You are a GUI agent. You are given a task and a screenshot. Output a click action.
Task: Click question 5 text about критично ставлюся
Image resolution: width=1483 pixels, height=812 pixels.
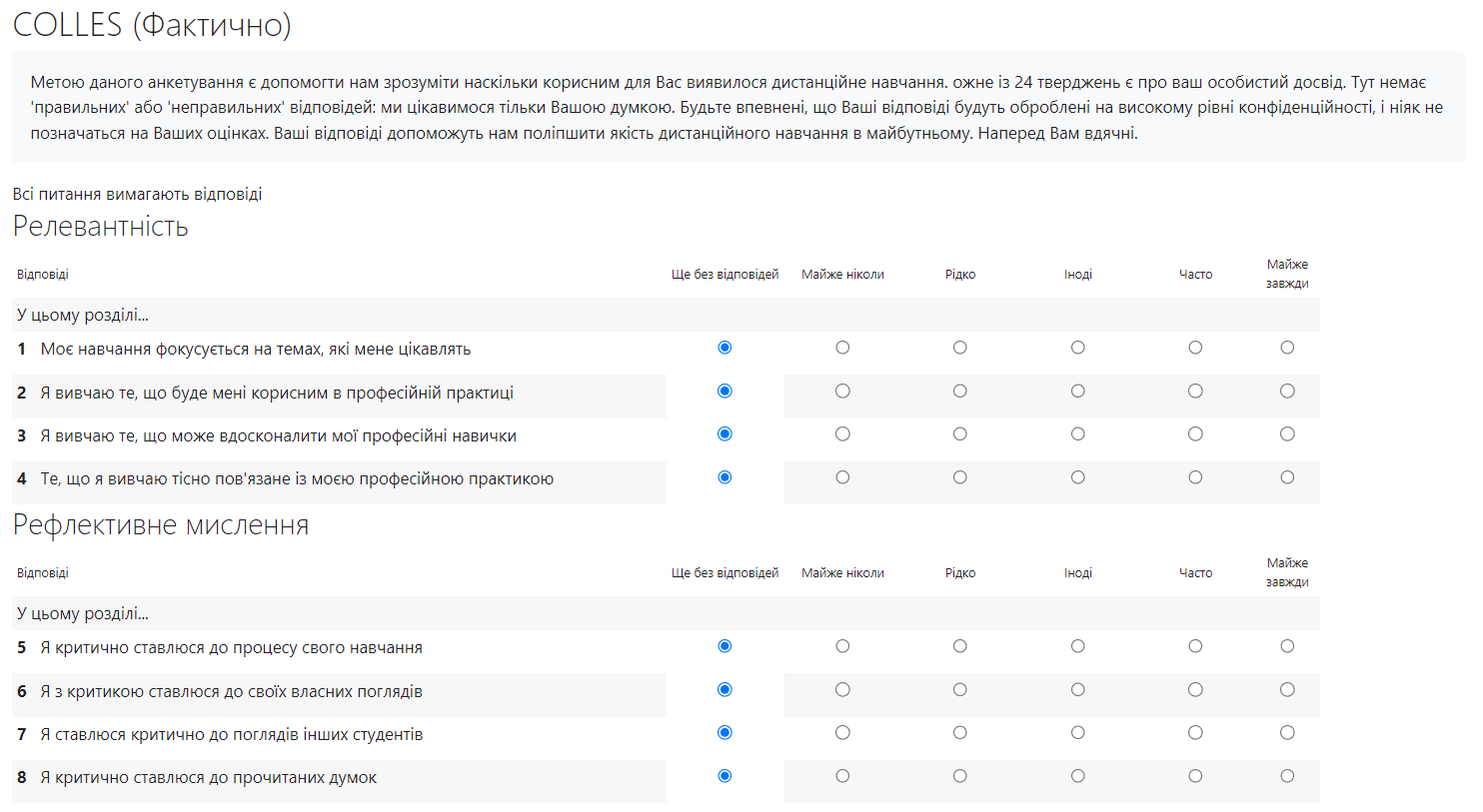point(231,648)
